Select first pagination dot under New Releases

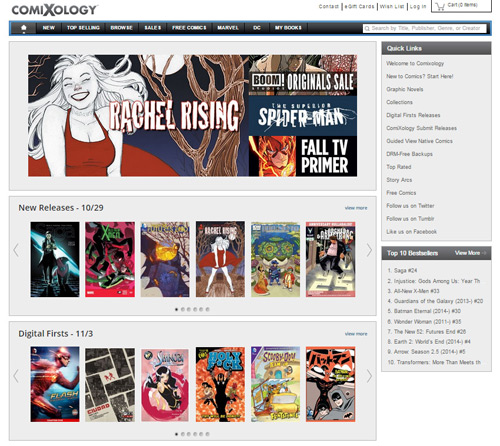176,309
